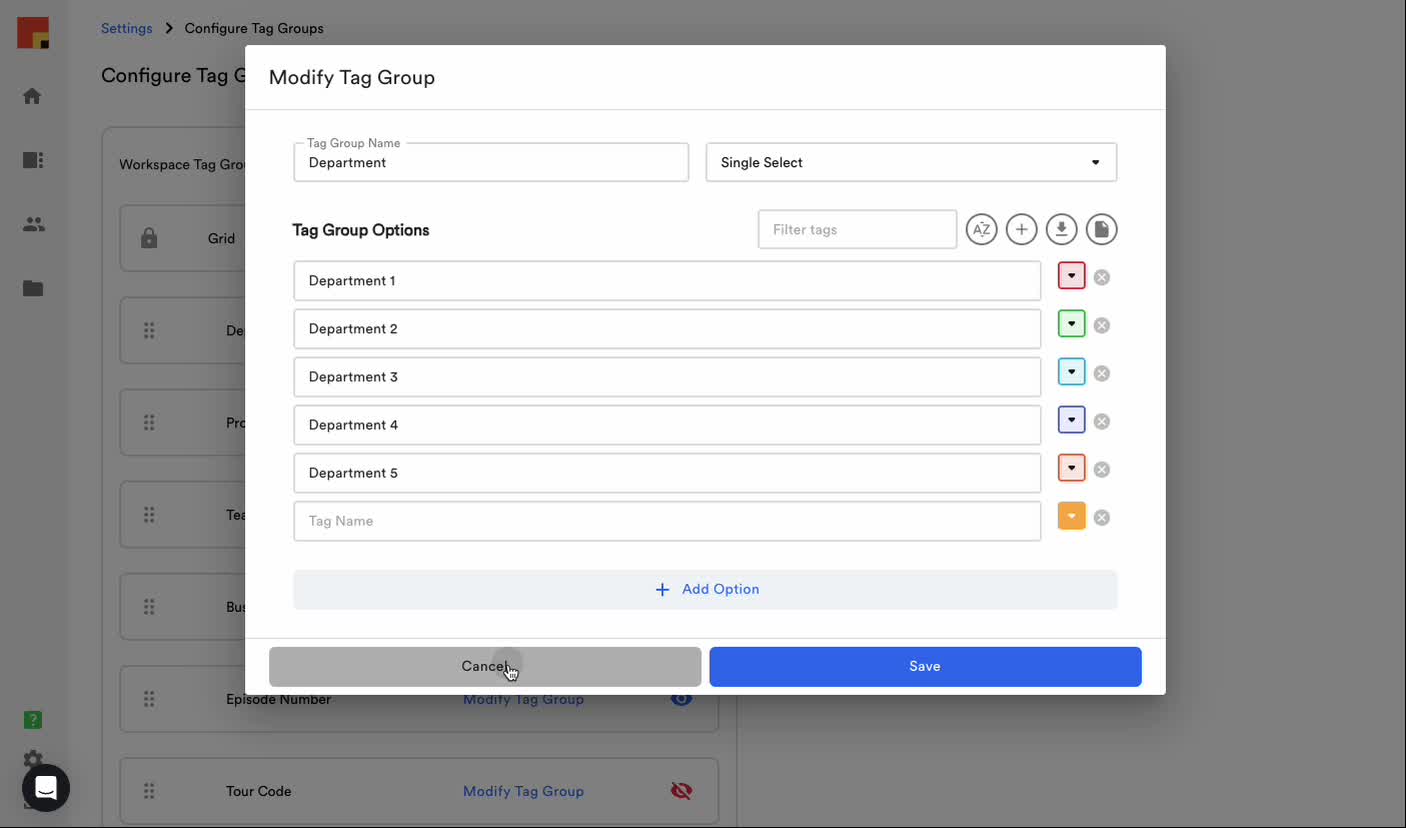Open the Home icon in the sidebar

[x=32, y=96]
